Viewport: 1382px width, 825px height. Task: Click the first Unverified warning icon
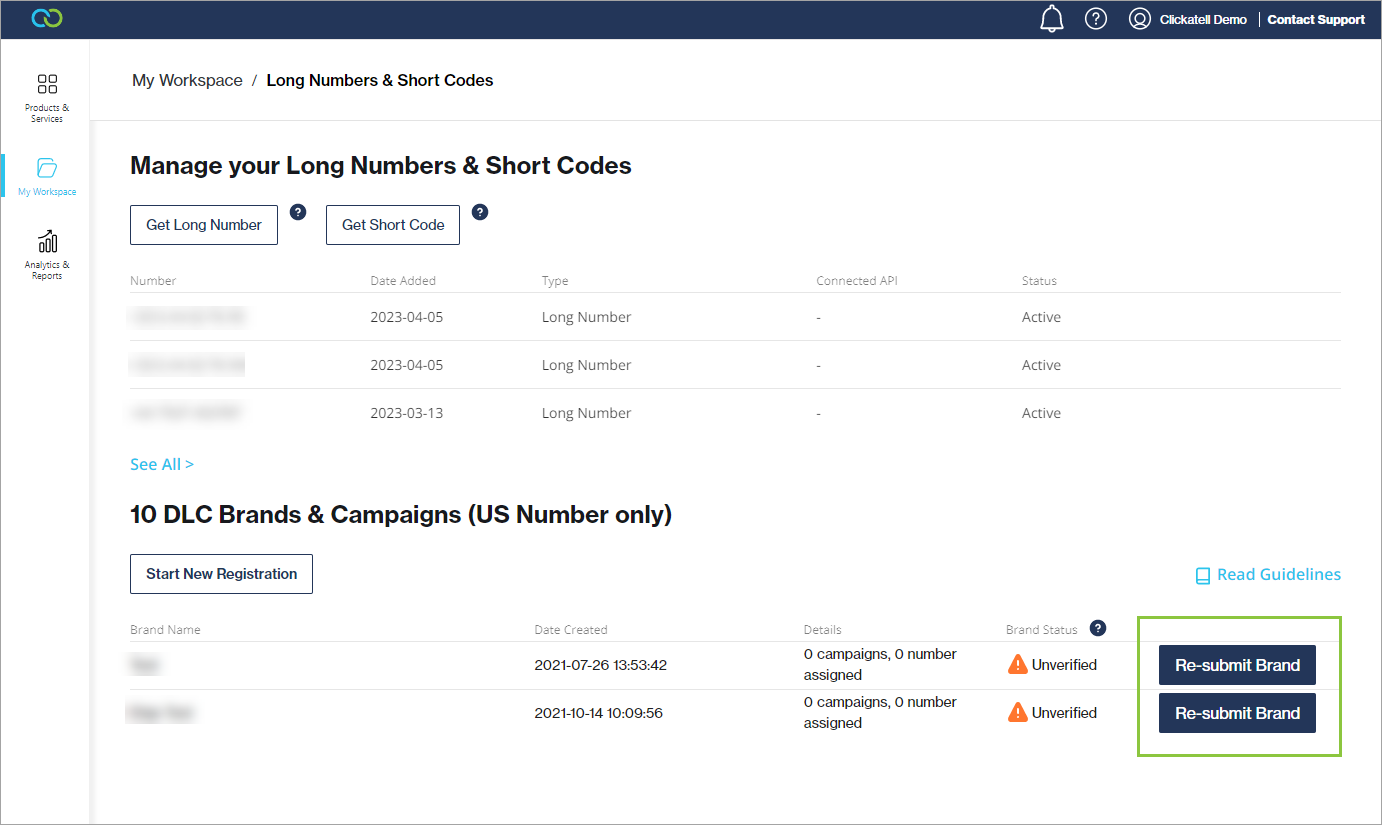tap(1017, 665)
